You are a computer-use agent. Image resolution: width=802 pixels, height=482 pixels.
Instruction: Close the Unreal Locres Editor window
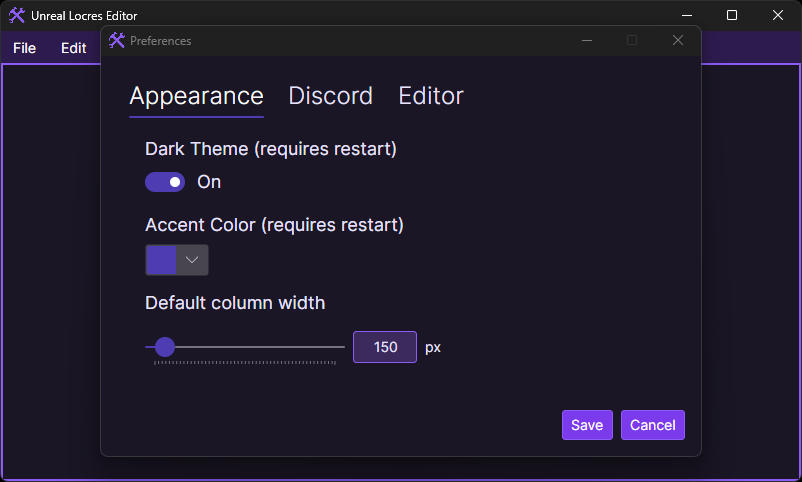pyautogui.click(x=777, y=15)
